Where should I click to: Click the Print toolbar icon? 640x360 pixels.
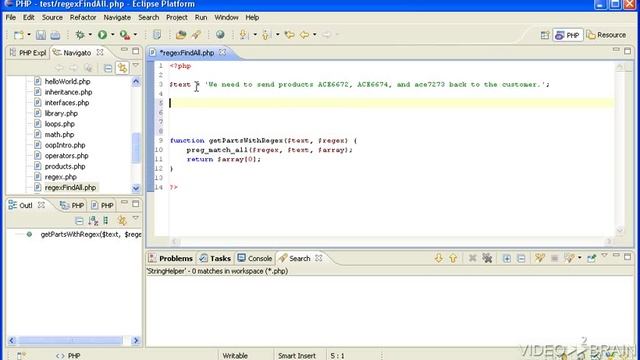[x=55, y=35]
